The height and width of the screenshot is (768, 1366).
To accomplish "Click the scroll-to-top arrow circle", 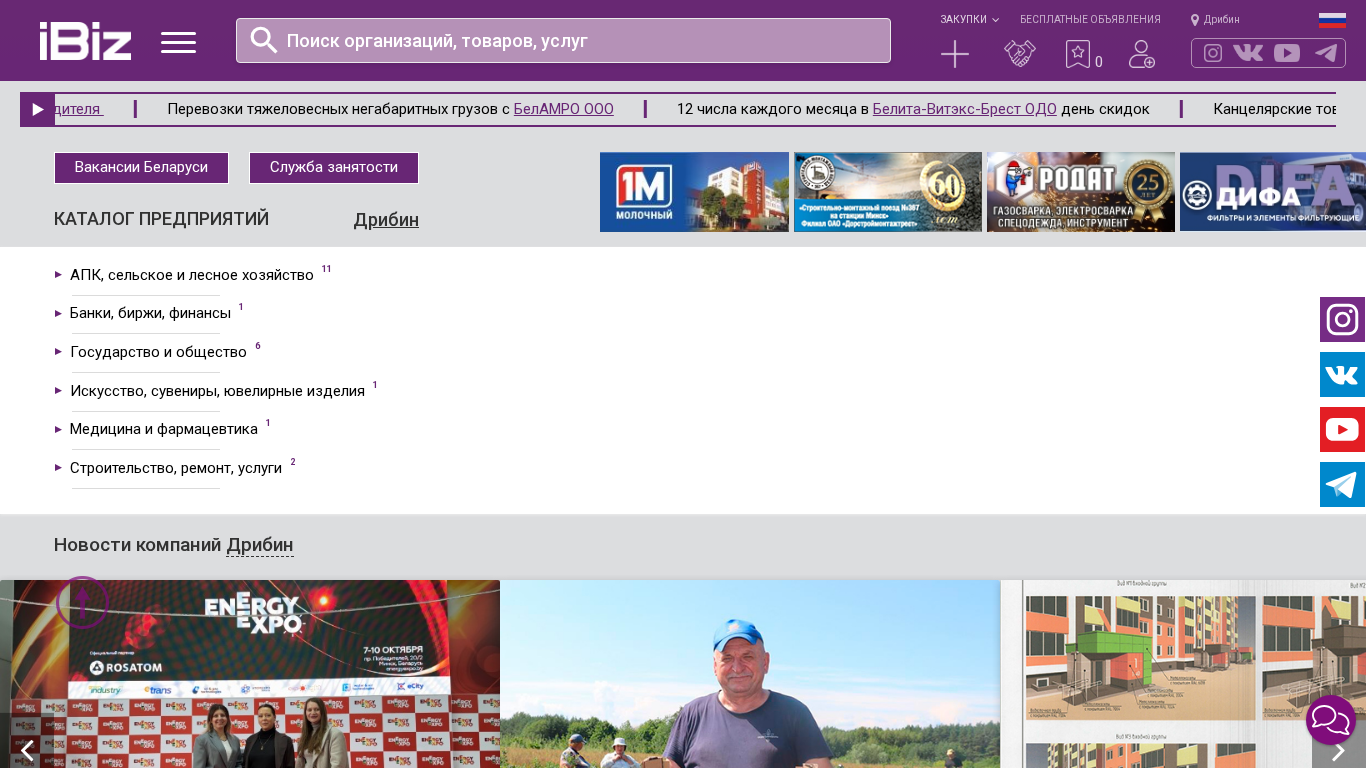I will [82, 602].
